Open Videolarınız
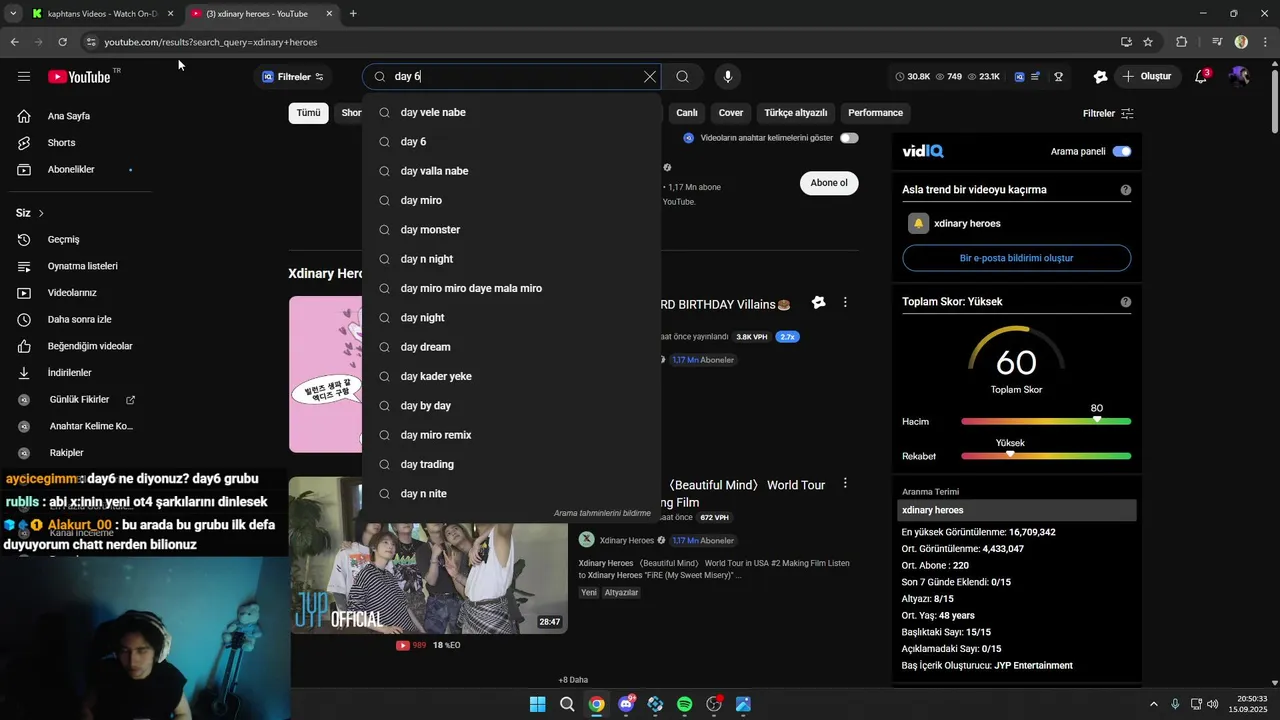 [72, 293]
